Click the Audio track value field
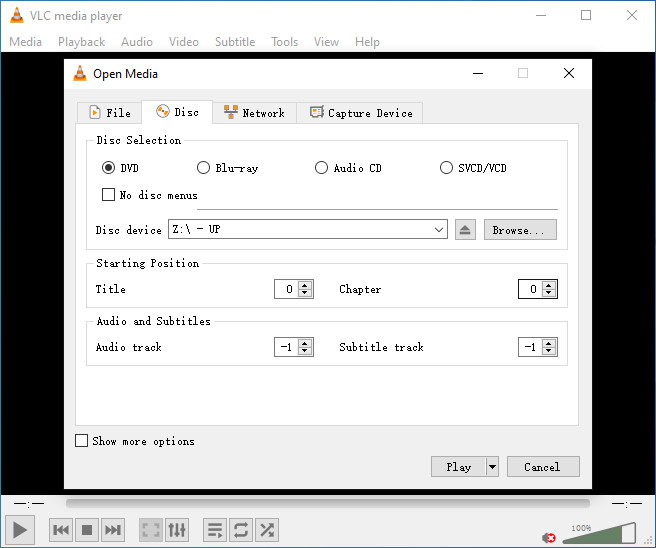Viewport: 656px width, 548px height. (x=285, y=347)
